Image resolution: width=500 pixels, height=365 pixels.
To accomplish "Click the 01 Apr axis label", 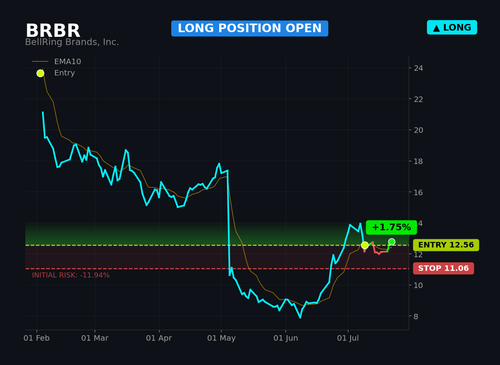I will tap(159, 338).
